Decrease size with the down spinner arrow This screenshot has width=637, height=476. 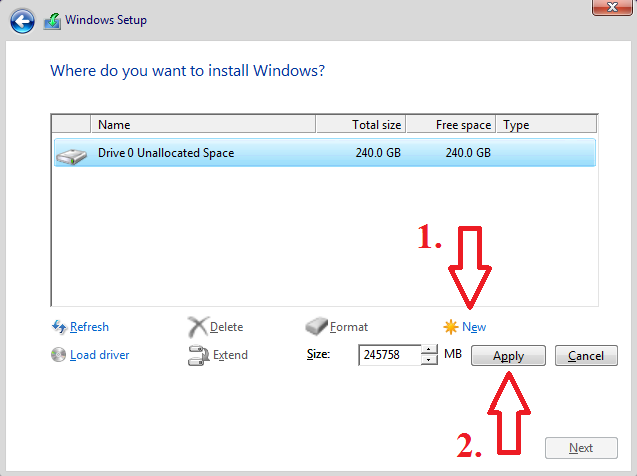(x=429, y=361)
